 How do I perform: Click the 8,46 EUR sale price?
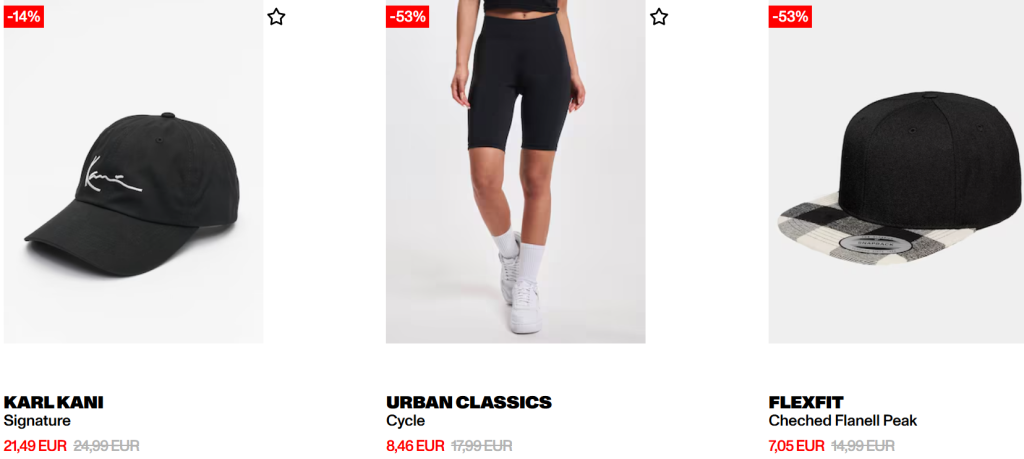415,446
